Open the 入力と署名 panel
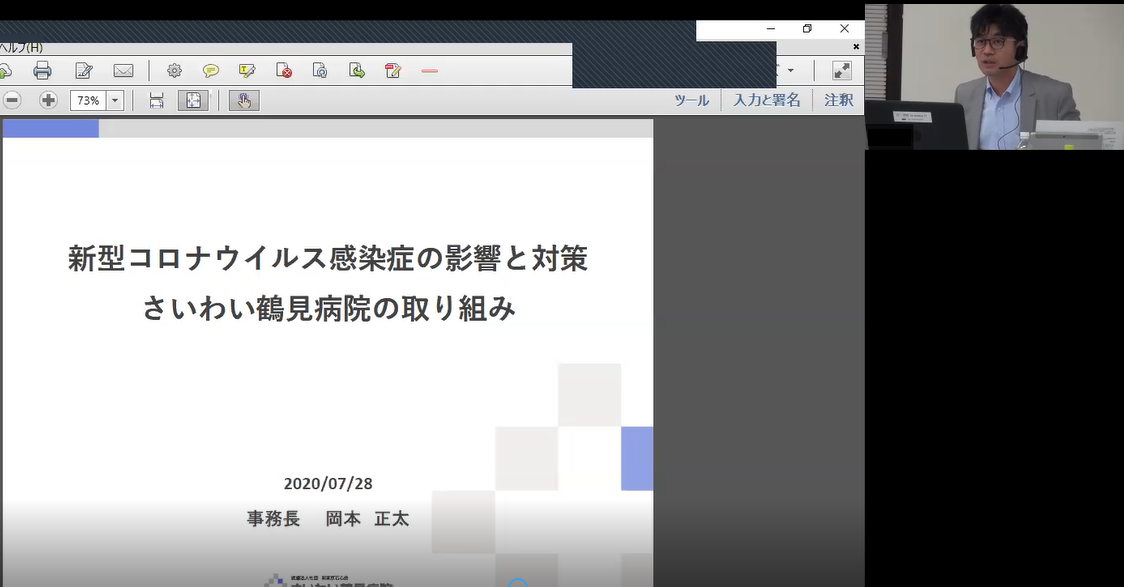Image resolution: width=1124 pixels, height=587 pixels. (x=766, y=100)
